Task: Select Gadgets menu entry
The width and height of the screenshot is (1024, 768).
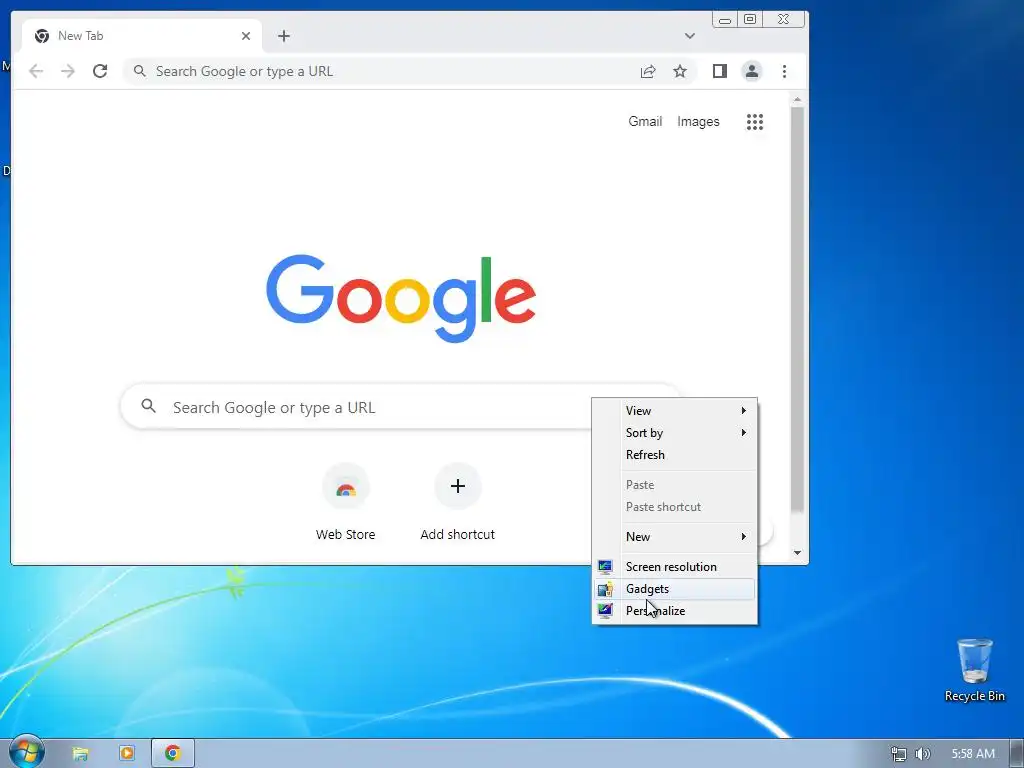Action: click(675, 589)
